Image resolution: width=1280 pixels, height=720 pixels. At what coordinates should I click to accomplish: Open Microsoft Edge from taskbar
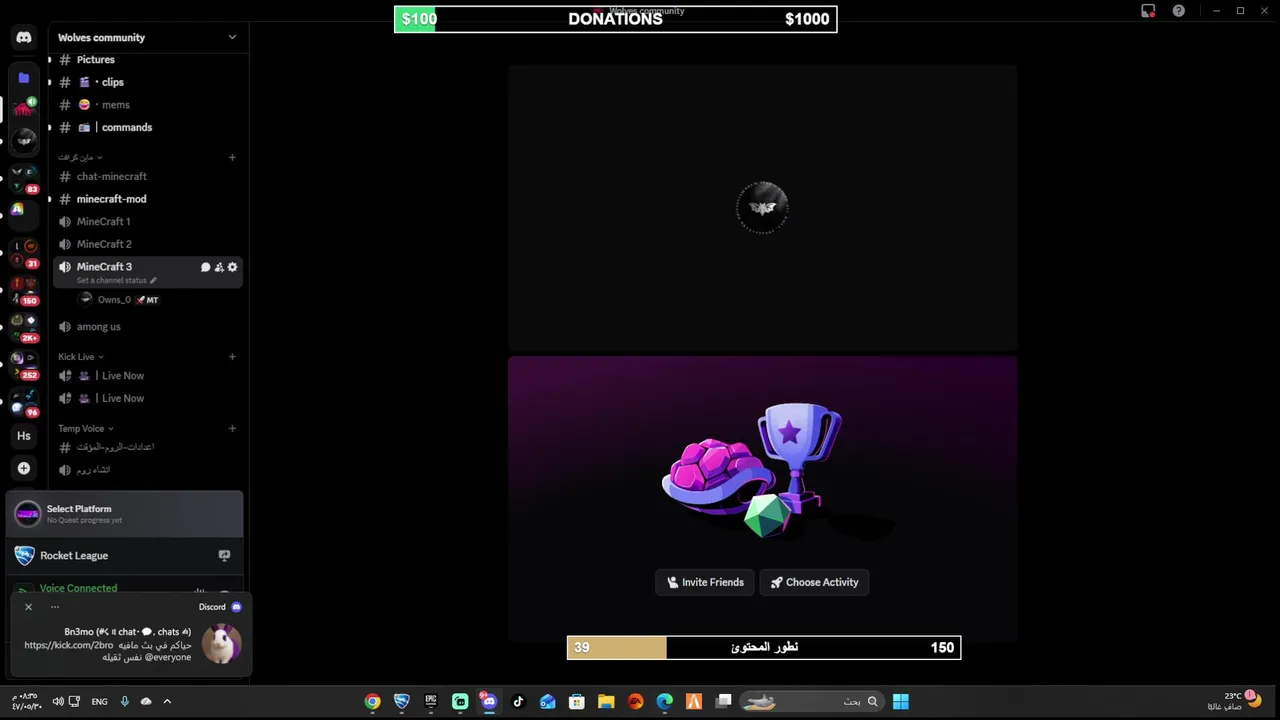(x=665, y=702)
